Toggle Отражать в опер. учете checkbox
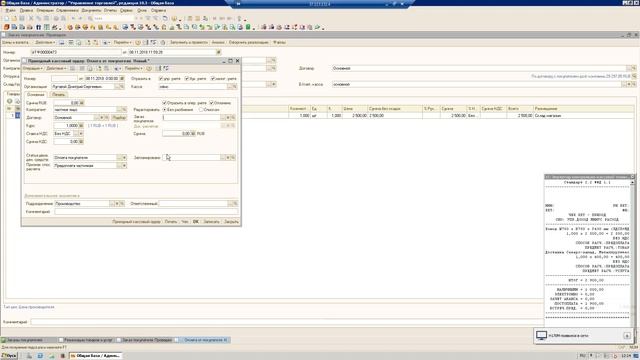 164,103
